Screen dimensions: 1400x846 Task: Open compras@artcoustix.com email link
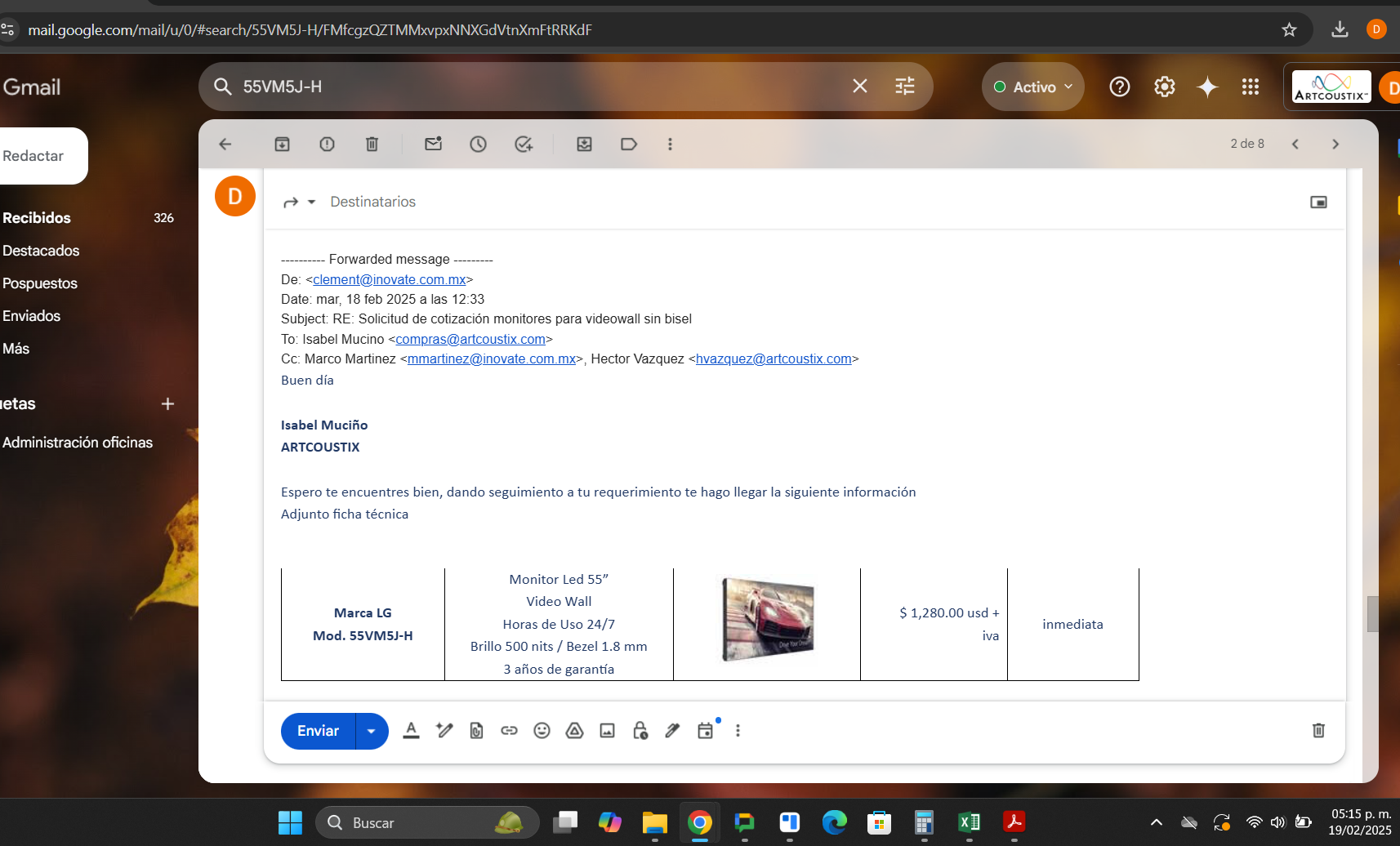click(470, 339)
